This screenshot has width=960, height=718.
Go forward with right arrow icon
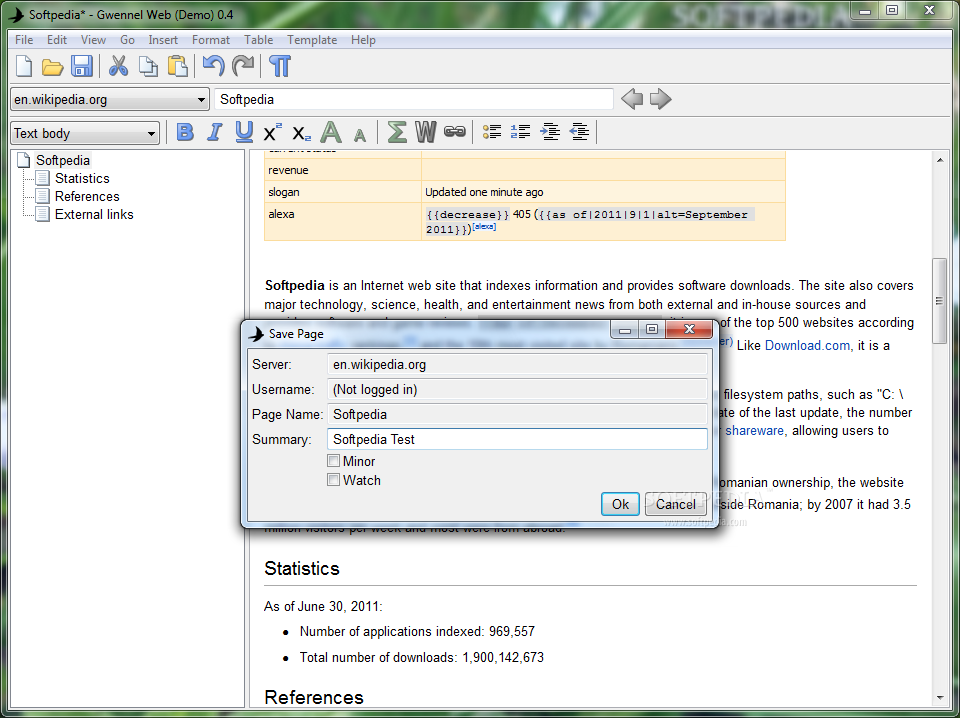661,99
